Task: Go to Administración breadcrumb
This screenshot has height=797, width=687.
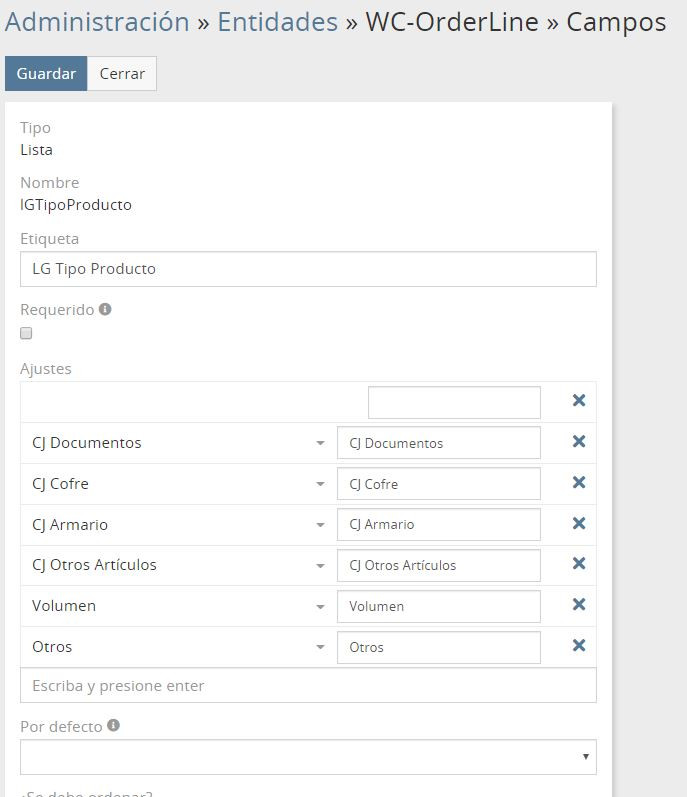Action: 97,22
